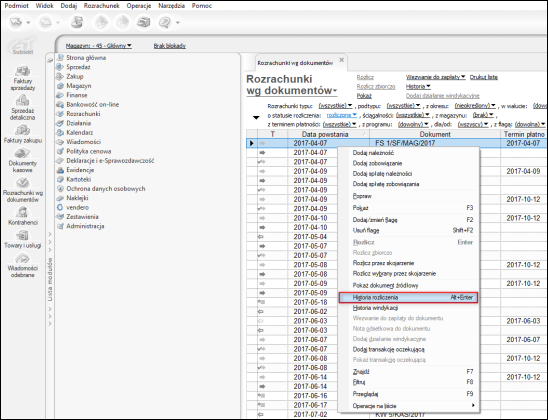Choose Dodaj należność from context menu
Image resolution: width=548 pixels, height=420 pixels.
373,153
